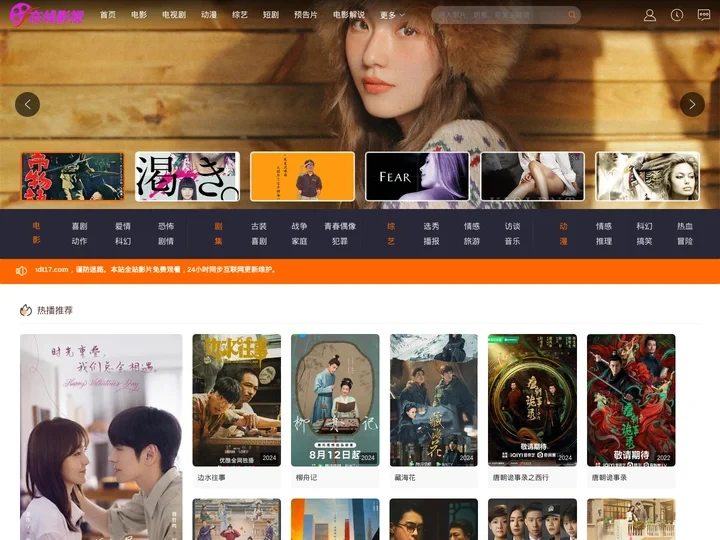Open the 动漫 nav item in the header
720x540 pixels.
tap(209, 15)
